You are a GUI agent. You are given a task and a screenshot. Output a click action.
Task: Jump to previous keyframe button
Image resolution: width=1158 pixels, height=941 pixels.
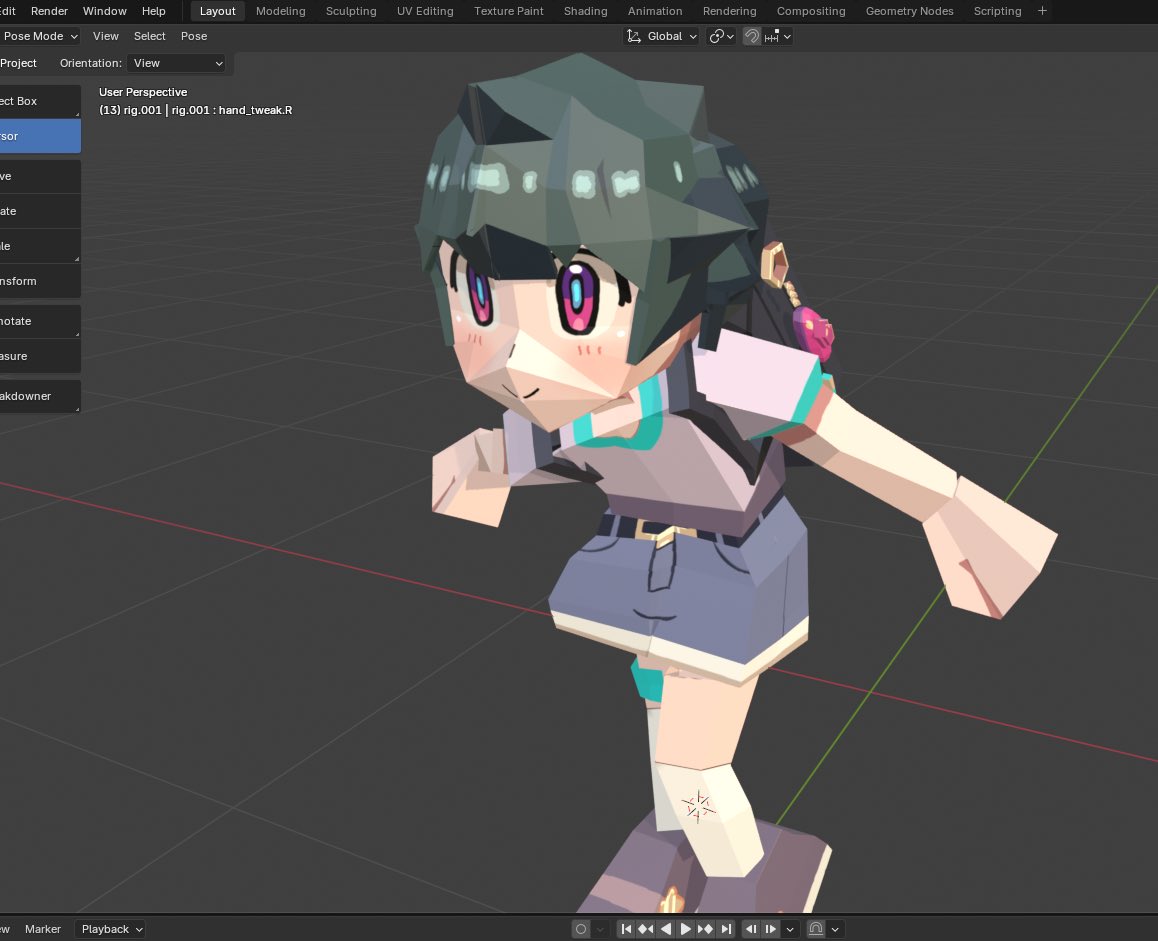pyautogui.click(x=645, y=929)
